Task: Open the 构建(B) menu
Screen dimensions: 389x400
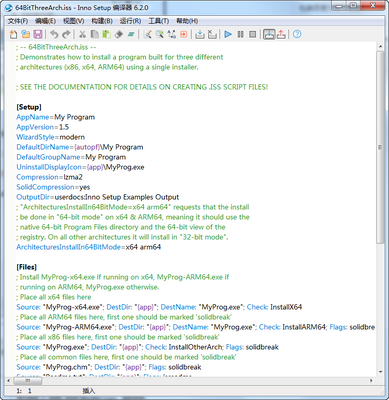Action: (102, 21)
